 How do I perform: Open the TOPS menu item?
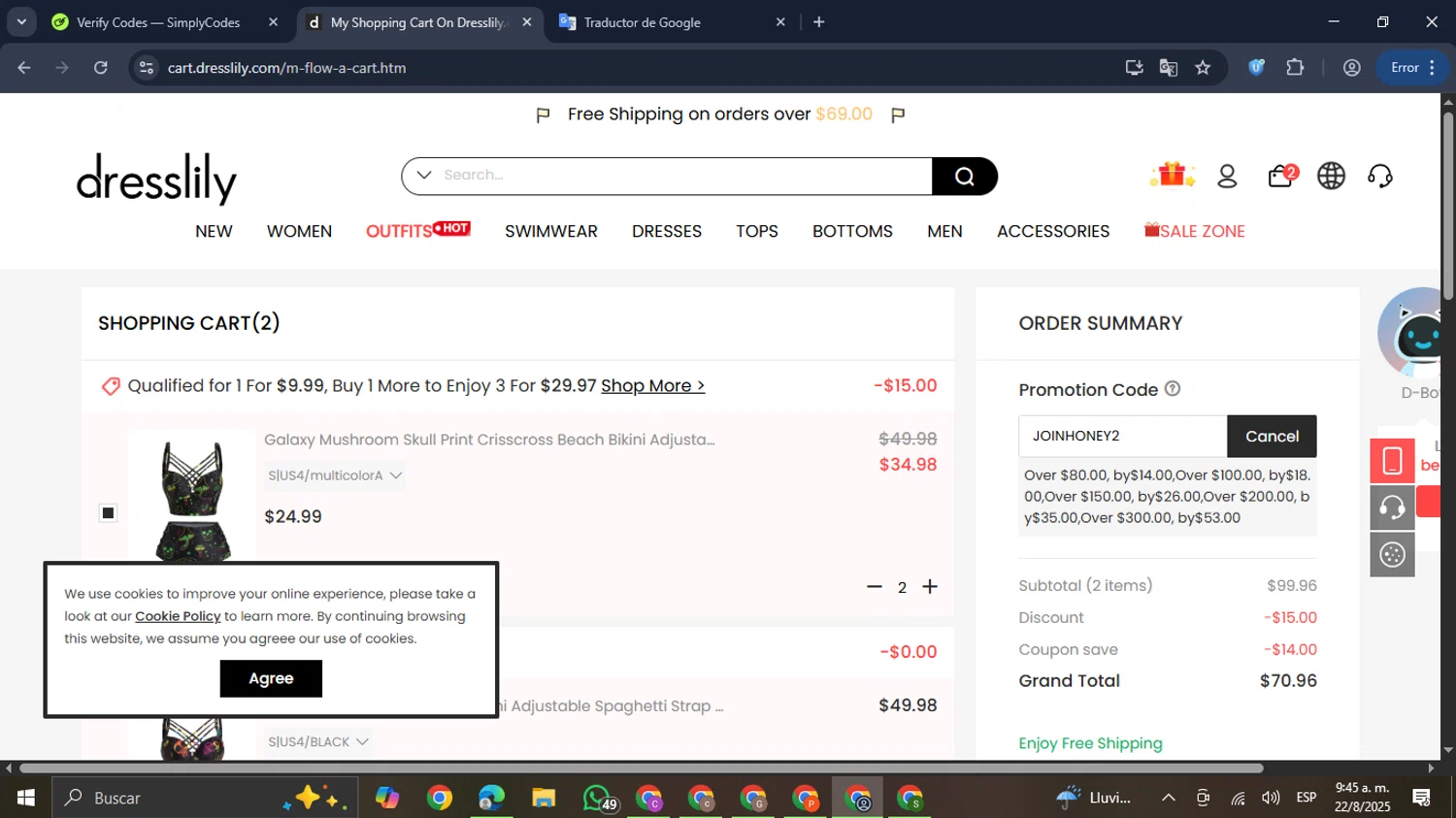pos(757,231)
